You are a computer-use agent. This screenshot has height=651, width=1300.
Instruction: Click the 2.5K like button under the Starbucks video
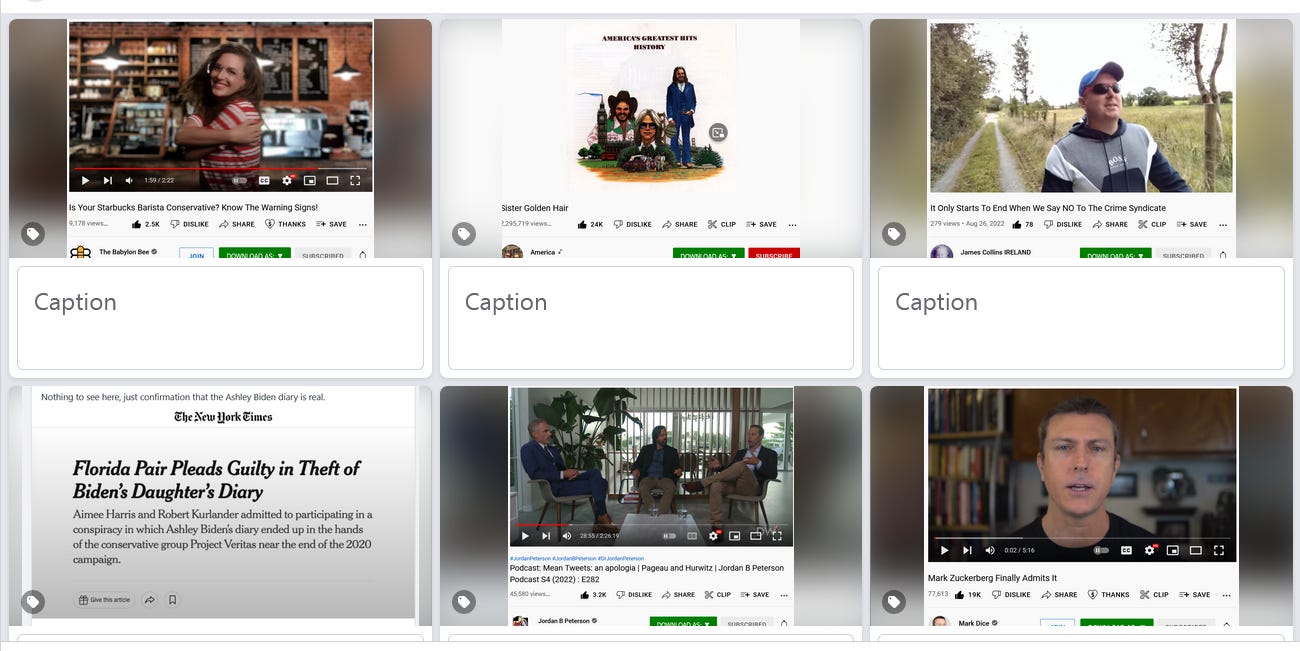coord(145,224)
